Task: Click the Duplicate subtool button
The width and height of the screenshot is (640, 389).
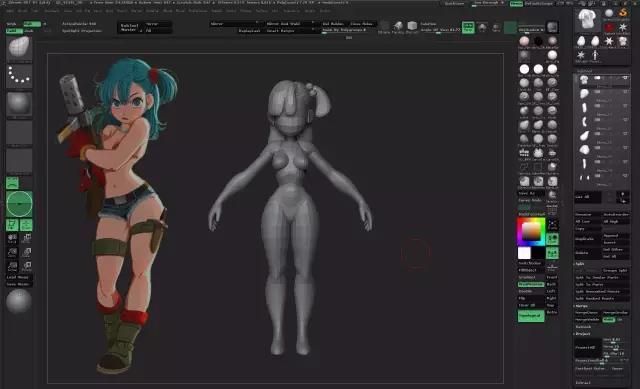Action: pyautogui.click(x=587, y=239)
